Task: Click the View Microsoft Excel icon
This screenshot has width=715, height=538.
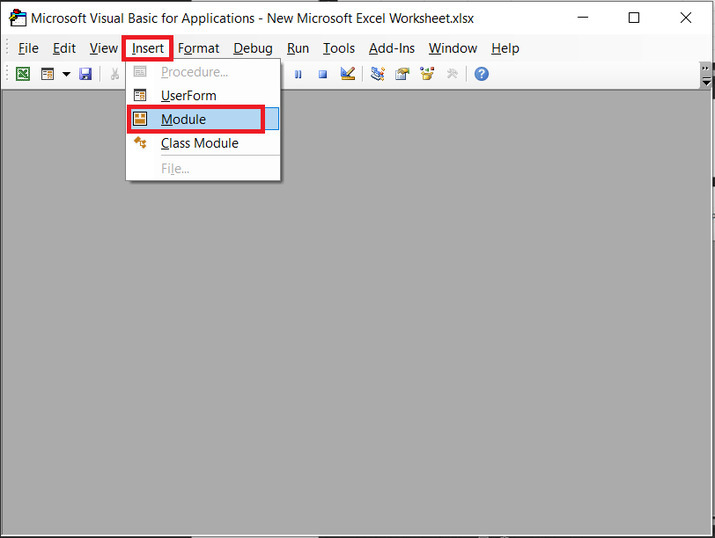Action: 23,73
